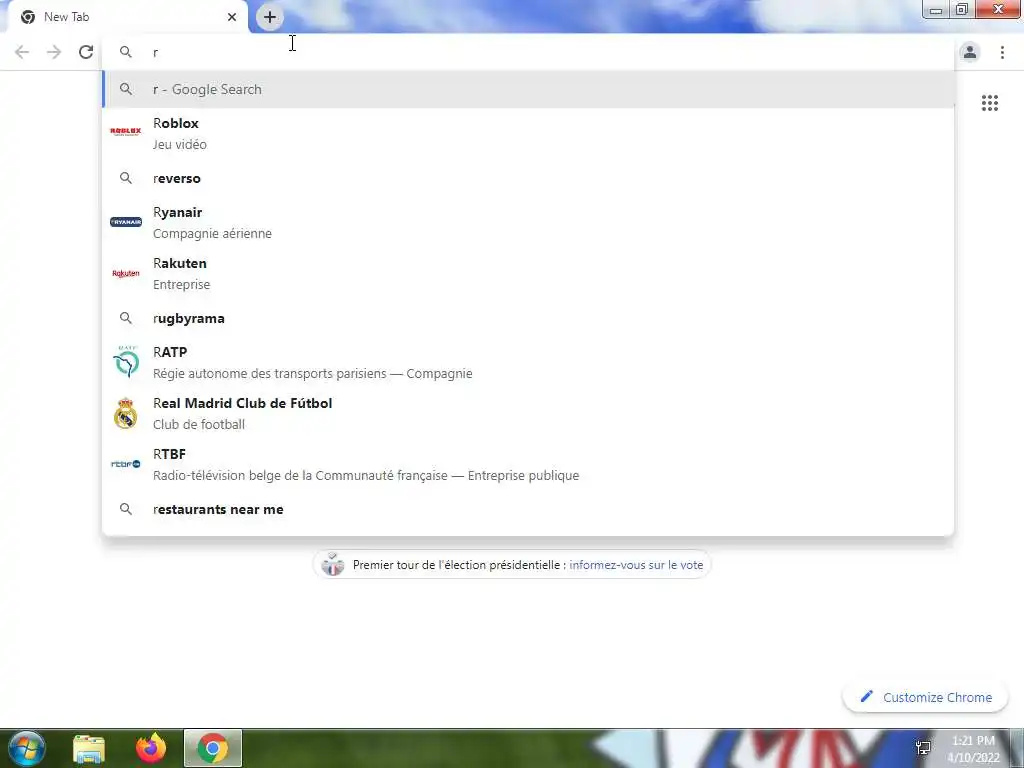The height and width of the screenshot is (768, 1024).
Task: Click 'Régie autonome des transports parisiens' text
Action: [270, 374]
